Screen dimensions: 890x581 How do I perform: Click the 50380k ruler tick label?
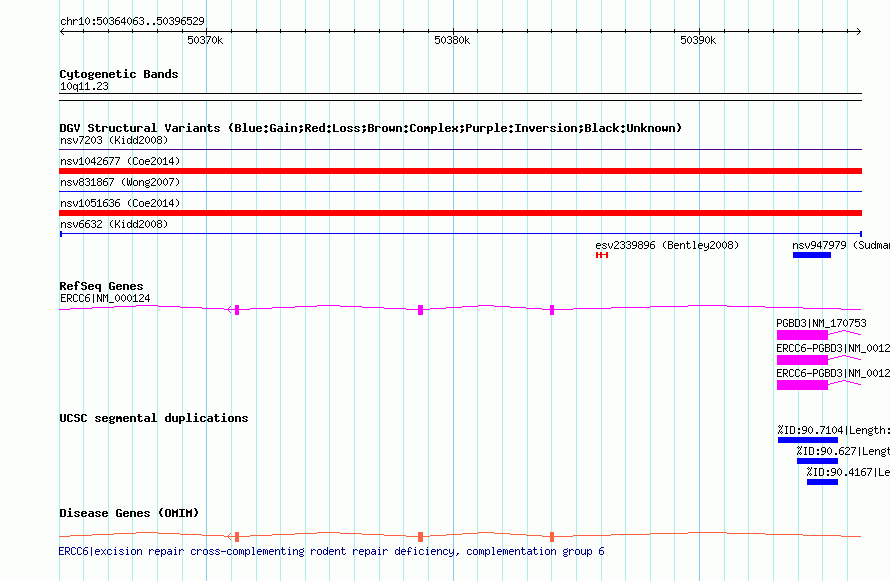pyautogui.click(x=452, y=40)
